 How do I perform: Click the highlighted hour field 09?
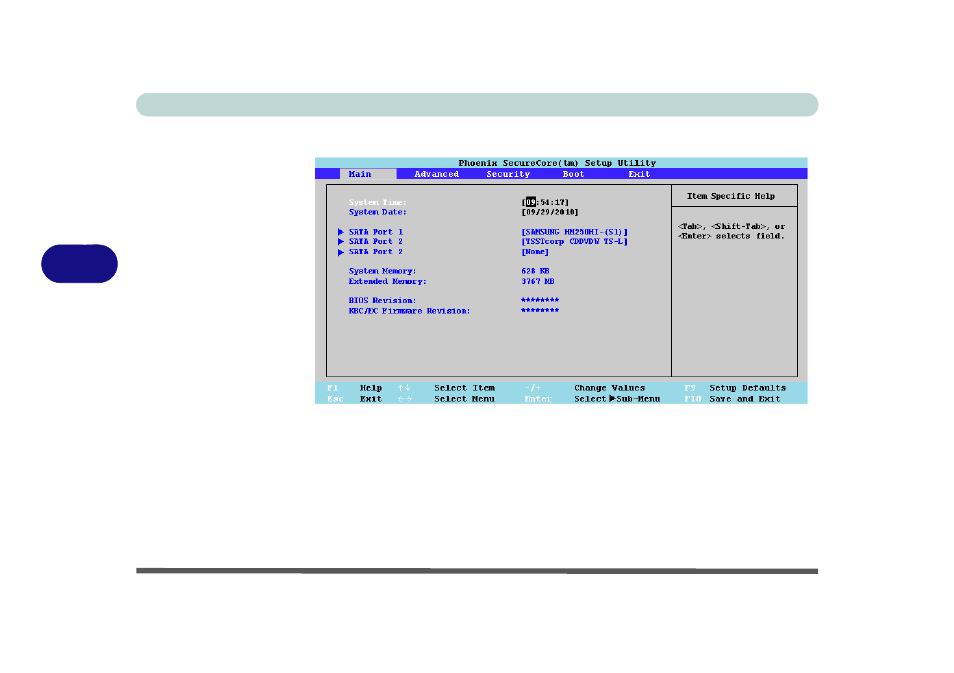coord(531,202)
